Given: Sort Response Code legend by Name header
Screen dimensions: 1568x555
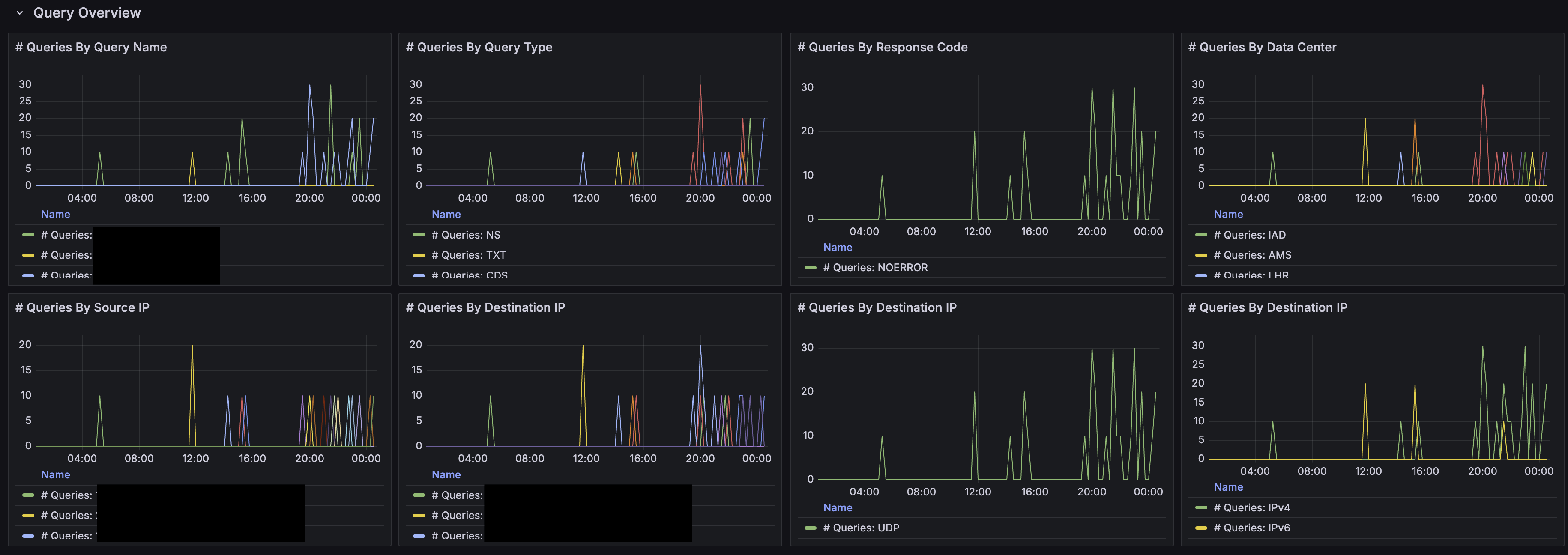Looking at the screenshot, I should click(x=837, y=247).
